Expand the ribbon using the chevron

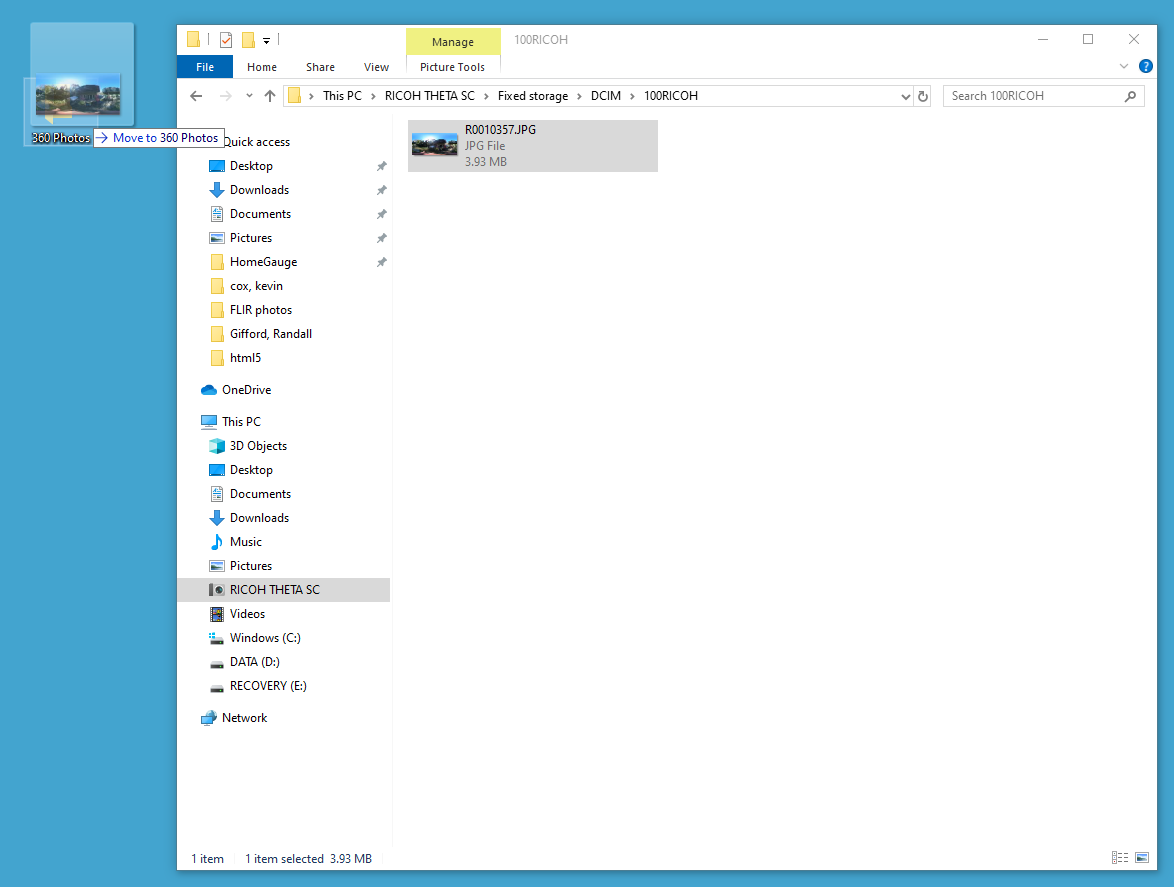1123,66
